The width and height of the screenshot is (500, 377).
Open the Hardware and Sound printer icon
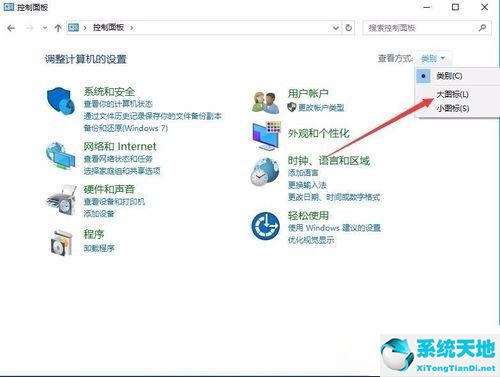[61, 199]
